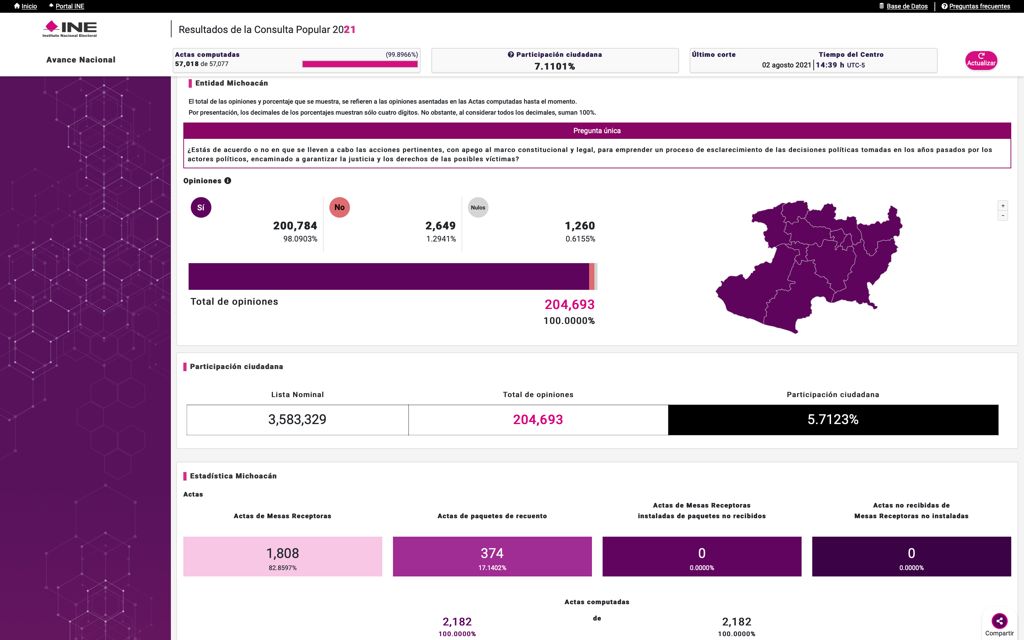
Task: Open the Compartir share button
Action: coord(999,621)
